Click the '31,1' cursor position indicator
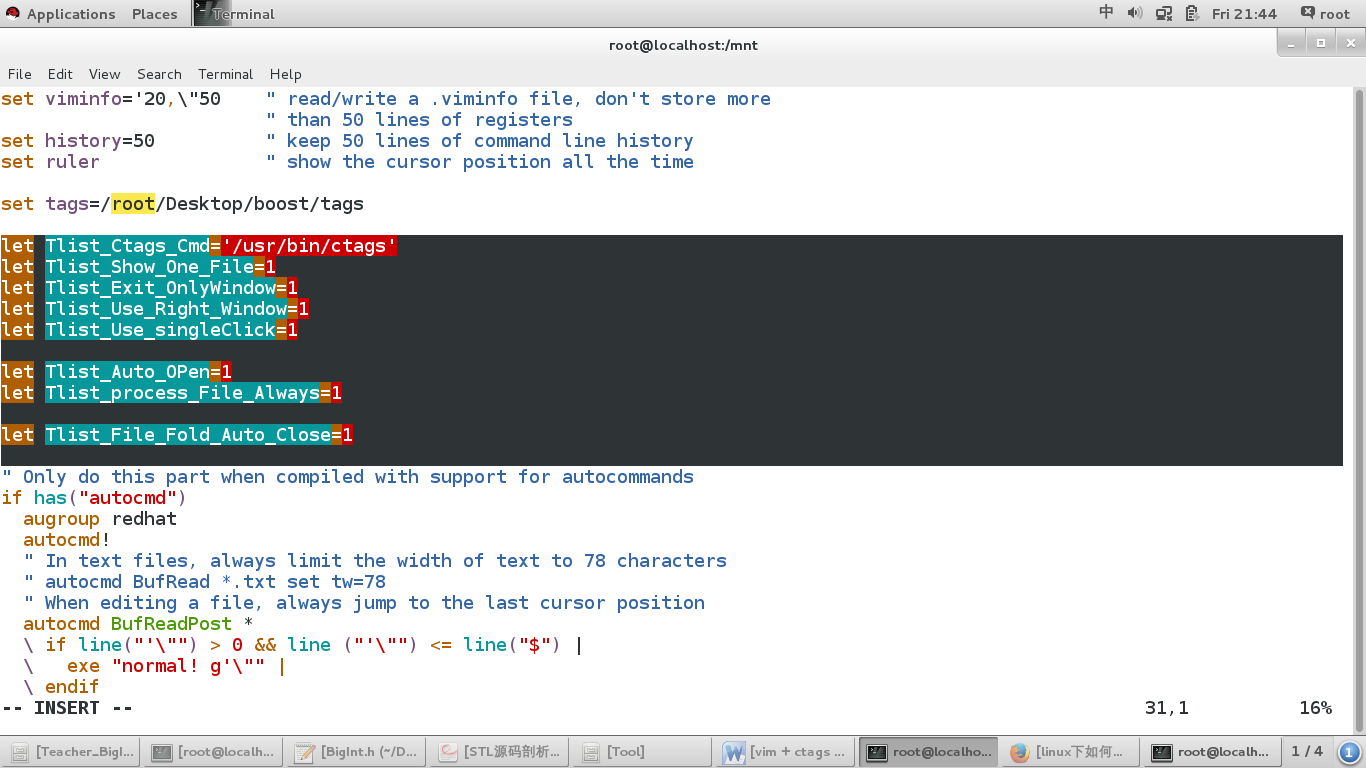The width and height of the screenshot is (1366, 768). point(1167,708)
